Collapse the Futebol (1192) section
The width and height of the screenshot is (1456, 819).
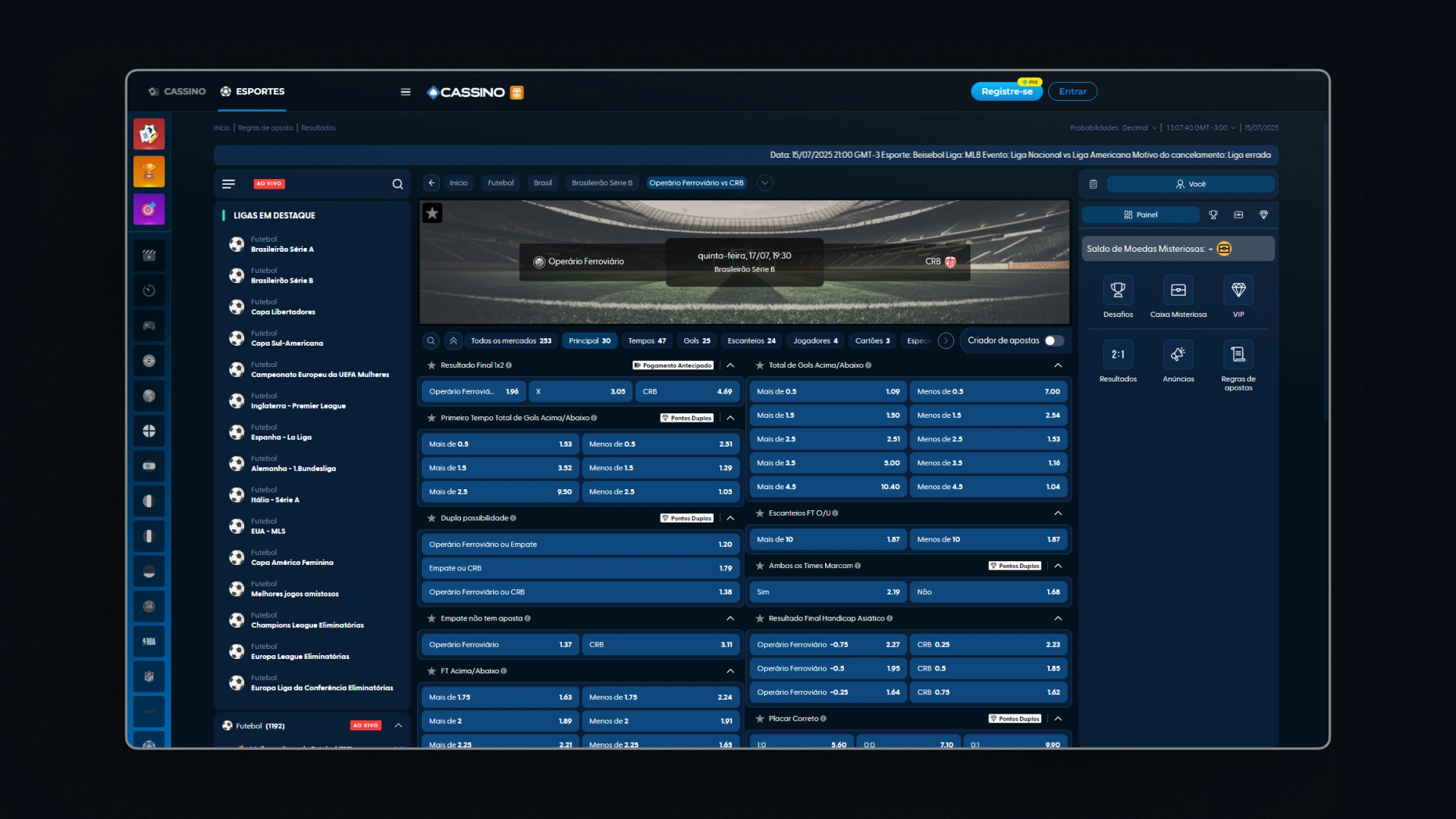pyautogui.click(x=398, y=726)
